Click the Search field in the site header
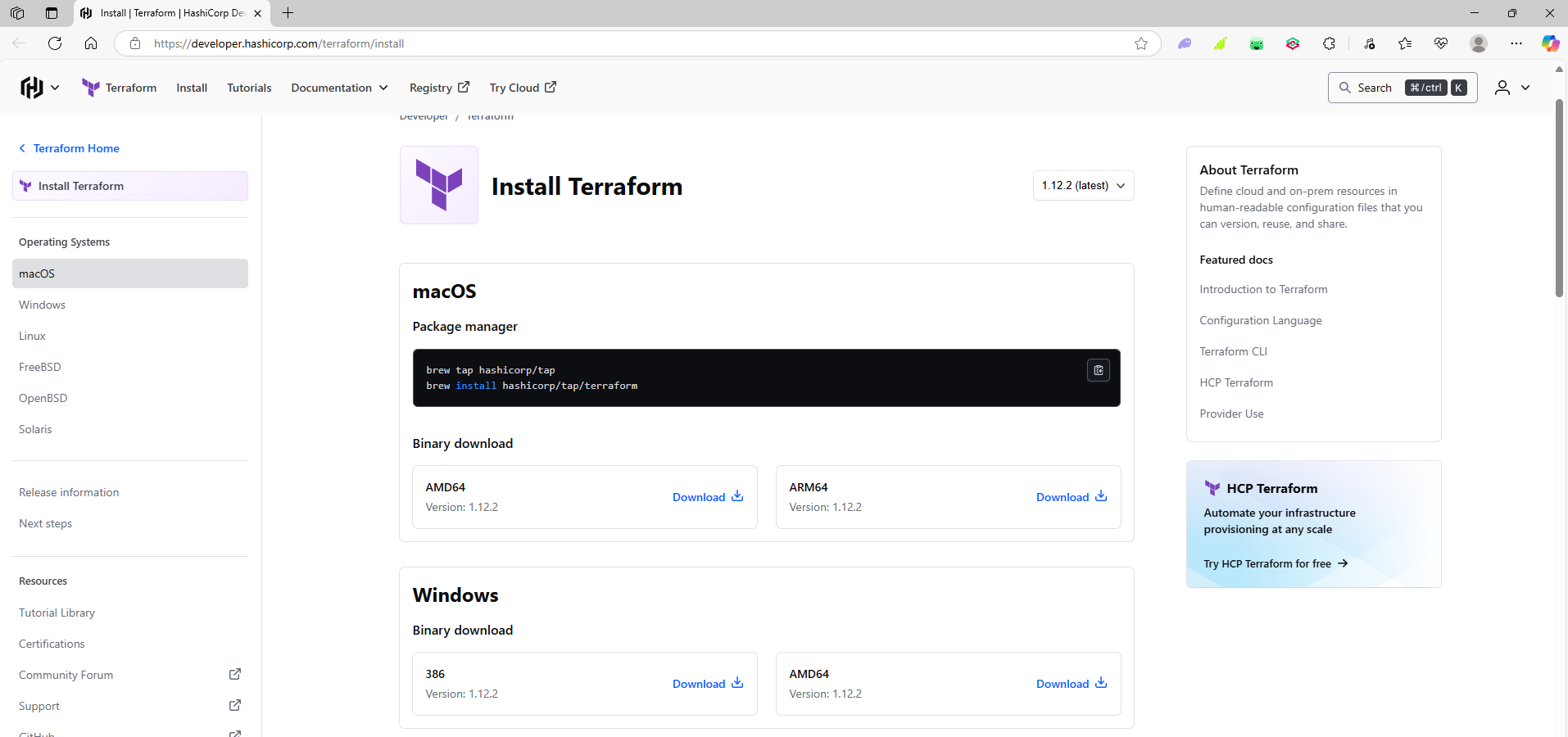This screenshot has height=737, width=1568. (1402, 88)
